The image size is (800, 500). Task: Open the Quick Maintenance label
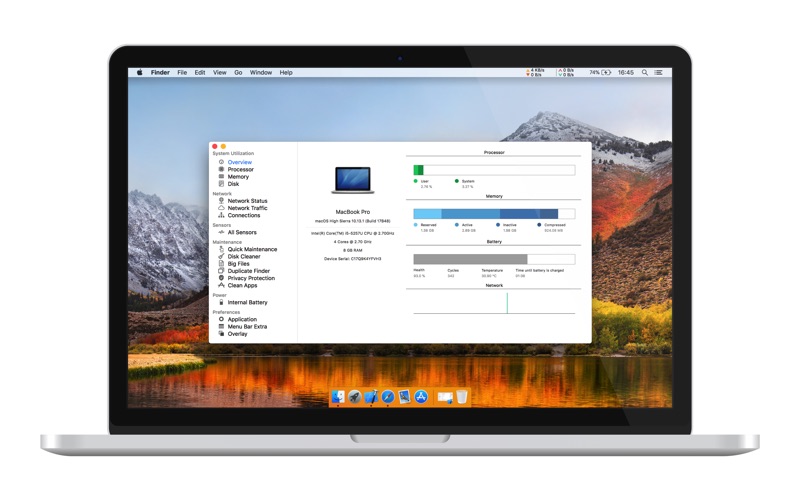pyautogui.click(x=252, y=249)
